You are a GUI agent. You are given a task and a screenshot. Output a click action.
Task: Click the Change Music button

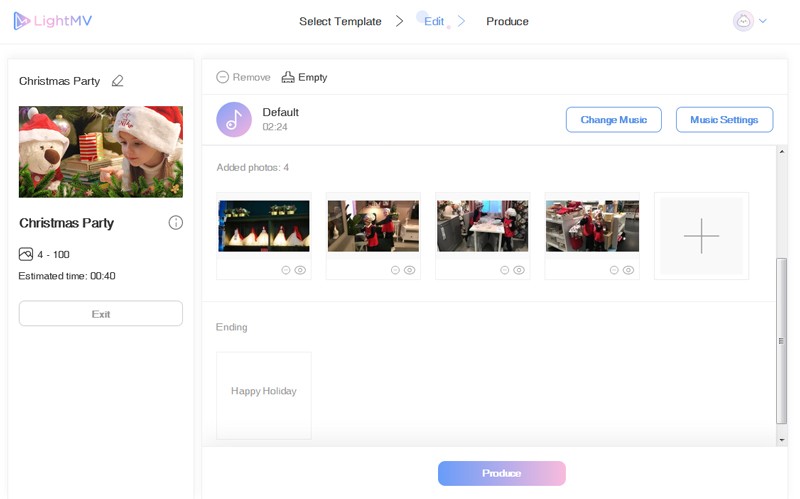(x=614, y=119)
